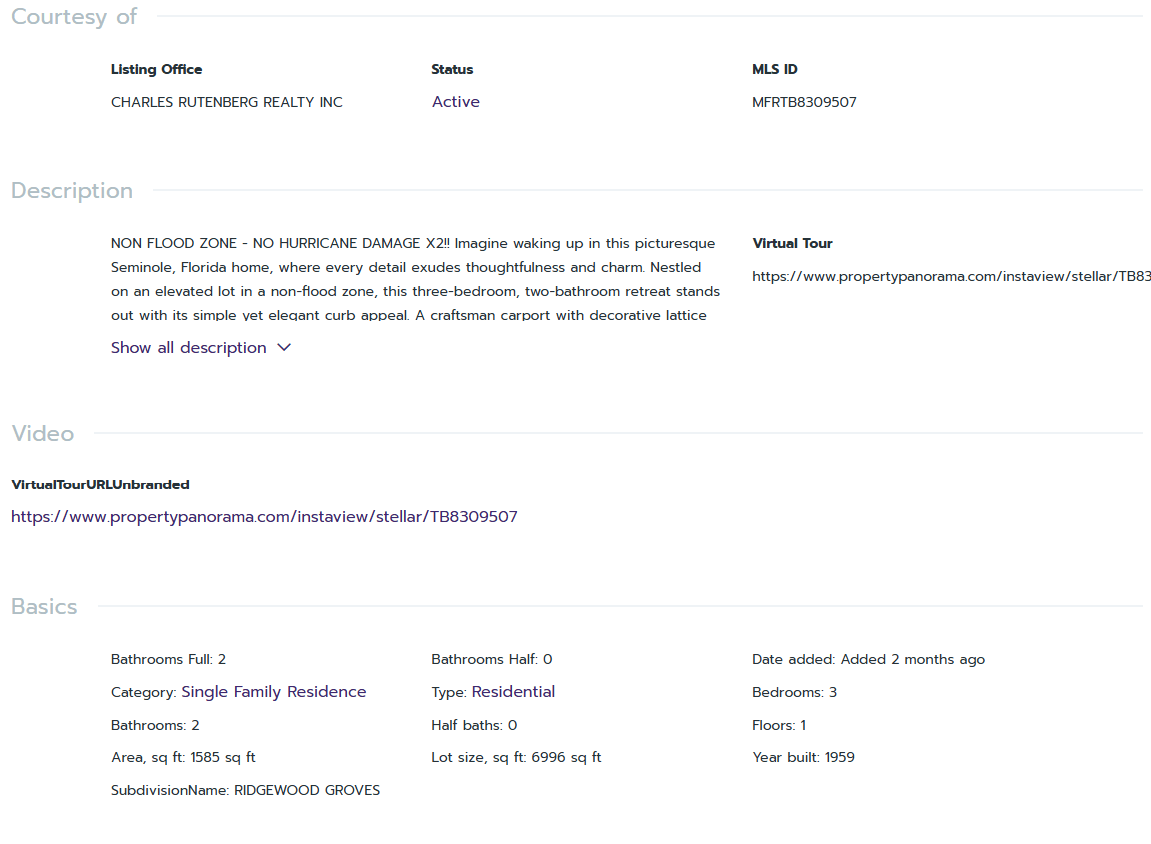The height and width of the screenshot is (844, 1151).
Task: Click the Year built: 1959 entry
Action: (x=803, y=757)
